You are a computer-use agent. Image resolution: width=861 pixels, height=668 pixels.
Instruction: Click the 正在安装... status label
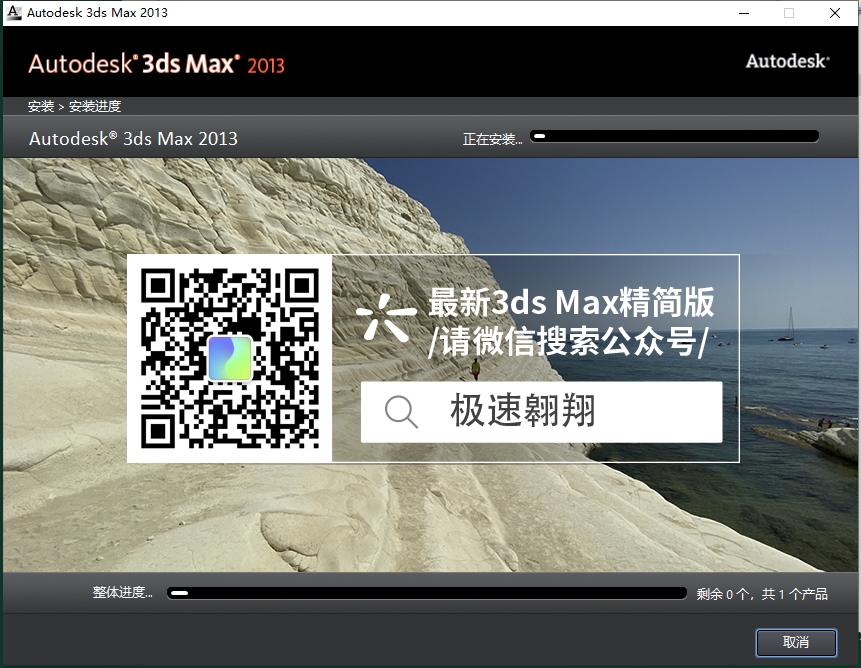click(x=492, y=139)
